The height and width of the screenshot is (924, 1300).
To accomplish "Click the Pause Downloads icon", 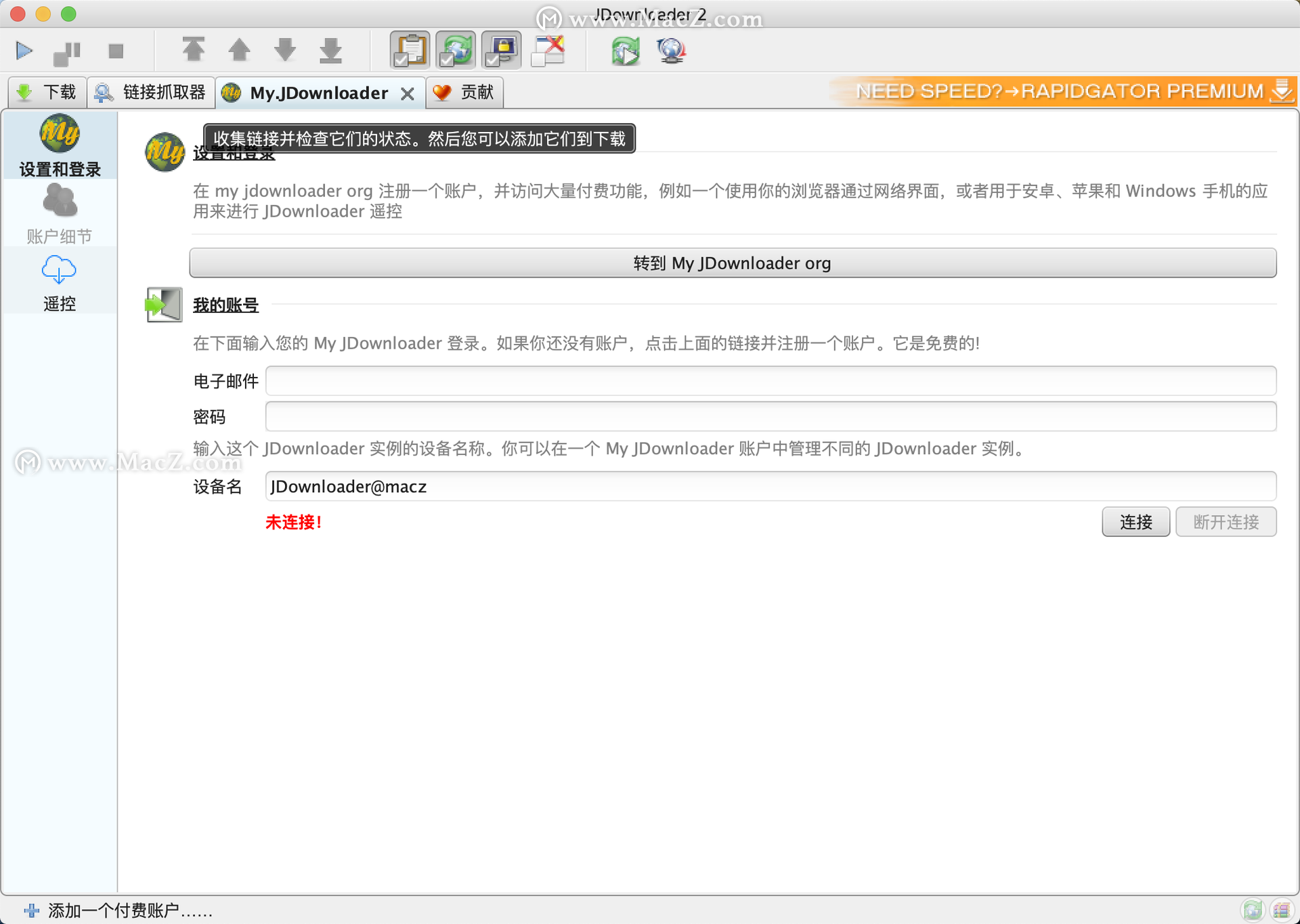I will pyautogui.click(x=67, y=52).
